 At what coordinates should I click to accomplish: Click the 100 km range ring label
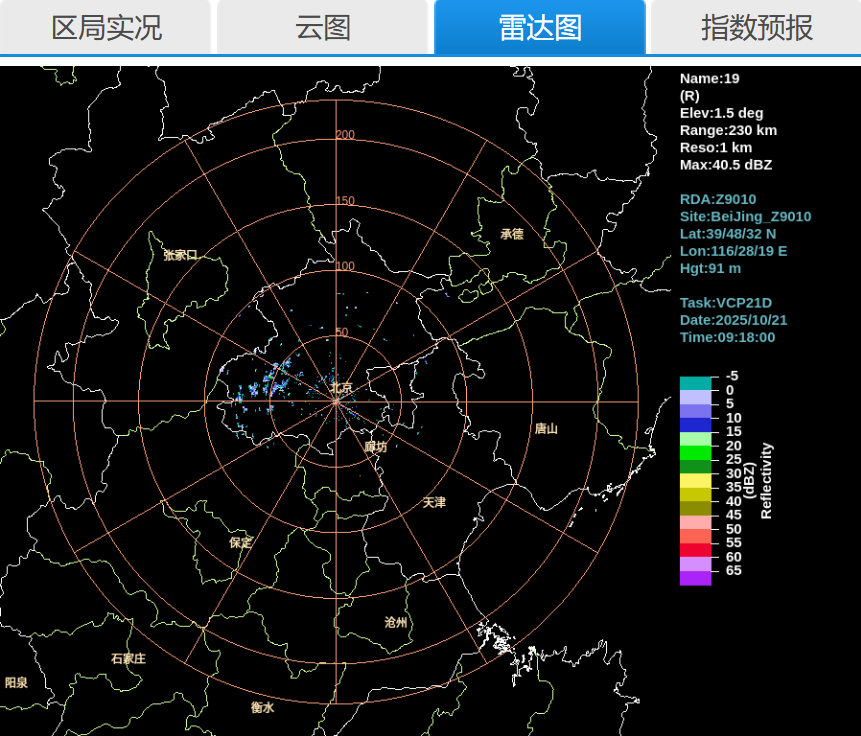coord(345,266)
